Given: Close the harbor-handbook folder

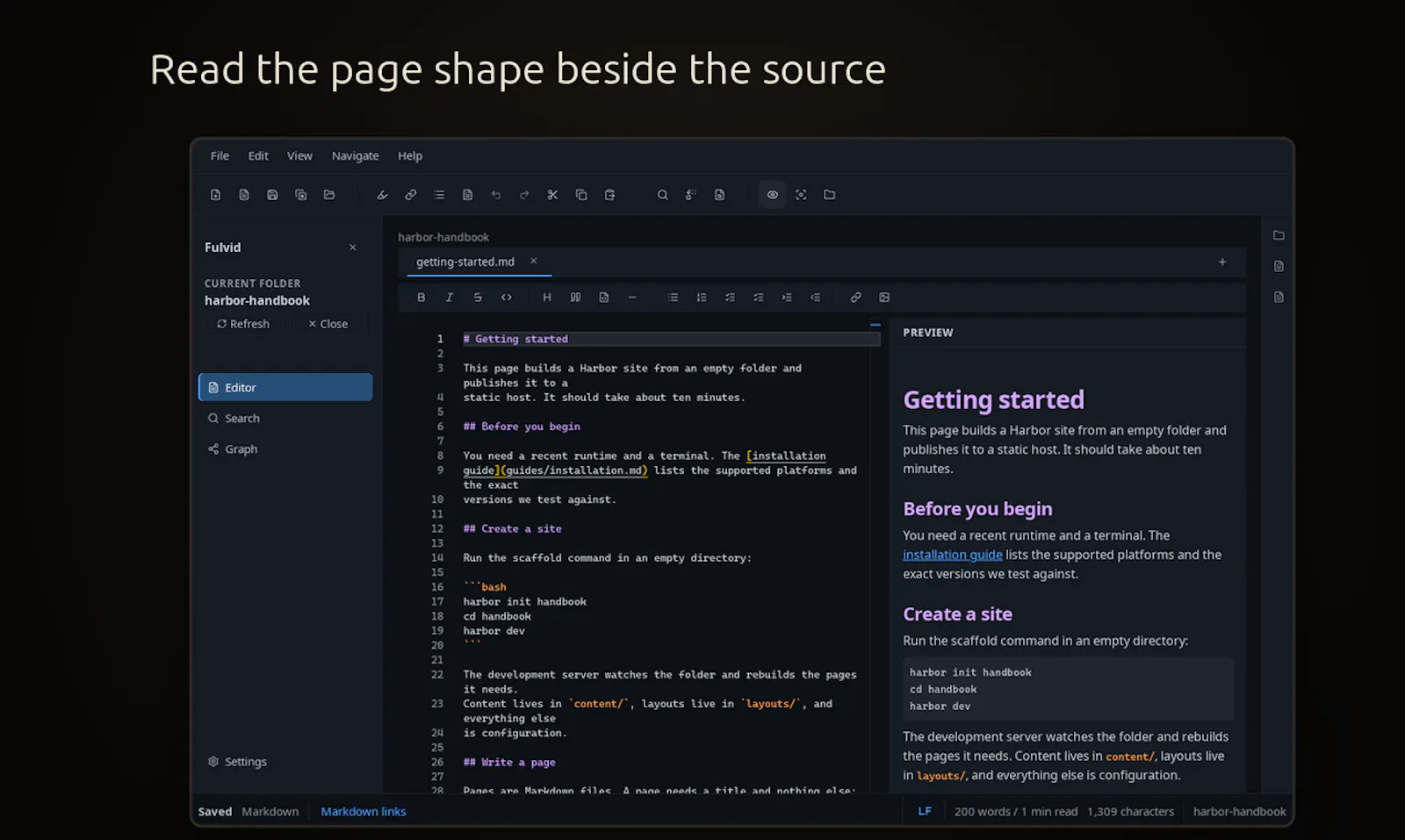Looking at the screenshot, I should 328,324.
